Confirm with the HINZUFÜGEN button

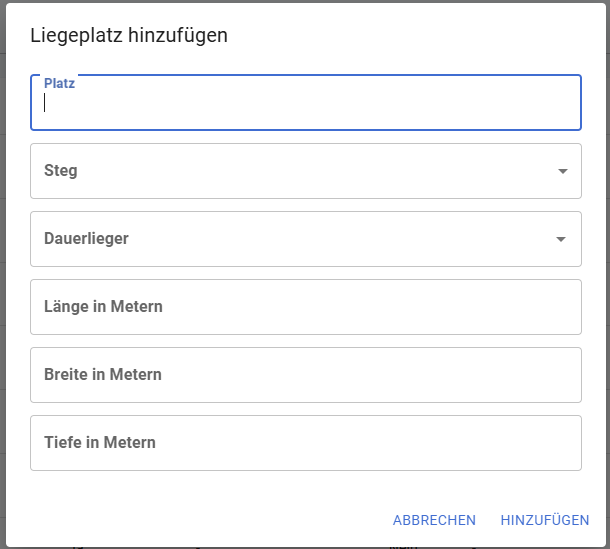point(545,520)
